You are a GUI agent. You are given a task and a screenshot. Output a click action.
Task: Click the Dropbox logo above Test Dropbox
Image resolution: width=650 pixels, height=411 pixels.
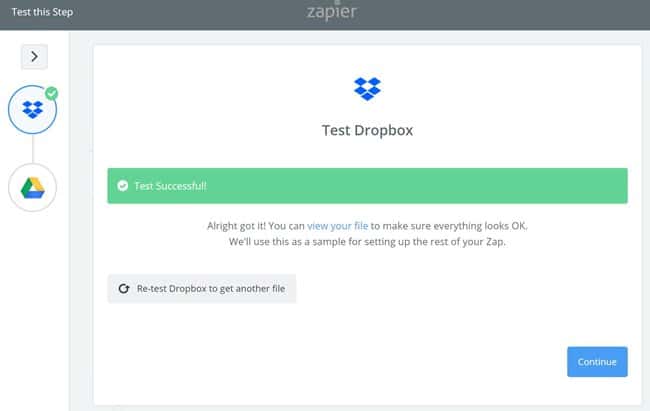click(368, 88)
